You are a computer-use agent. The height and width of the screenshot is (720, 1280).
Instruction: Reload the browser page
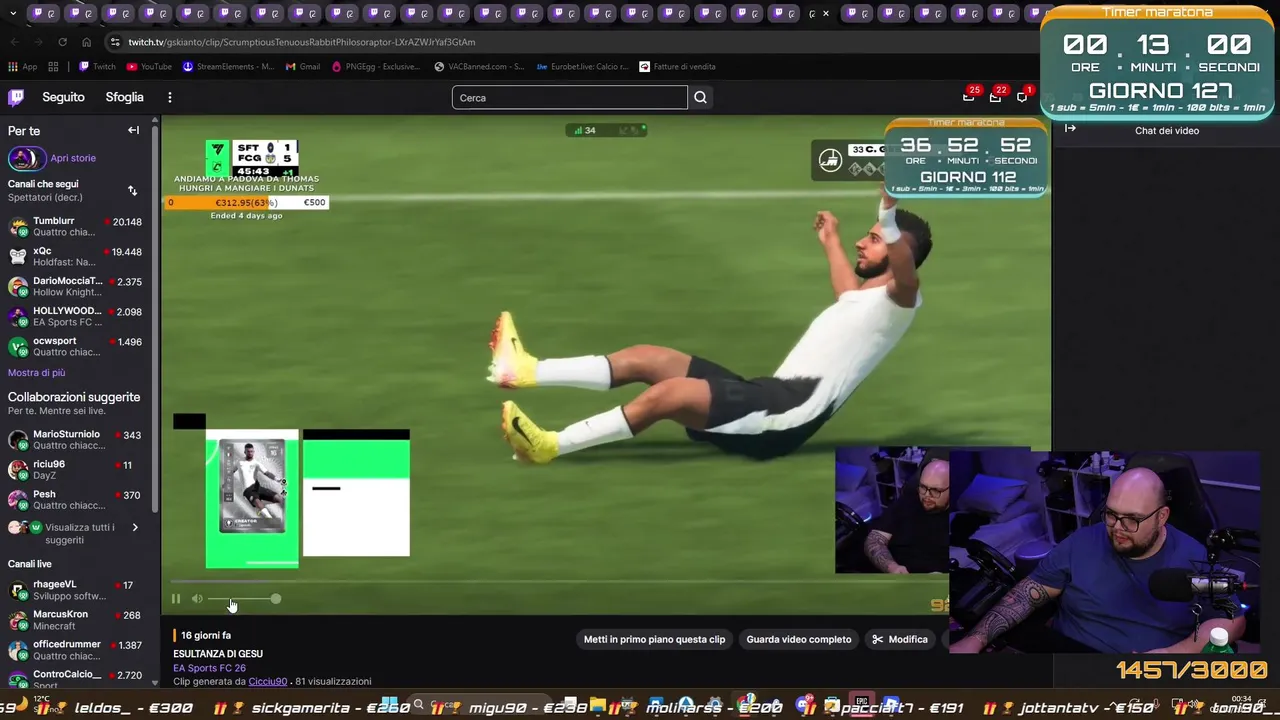pyautogui.click(x=62, y=42)
